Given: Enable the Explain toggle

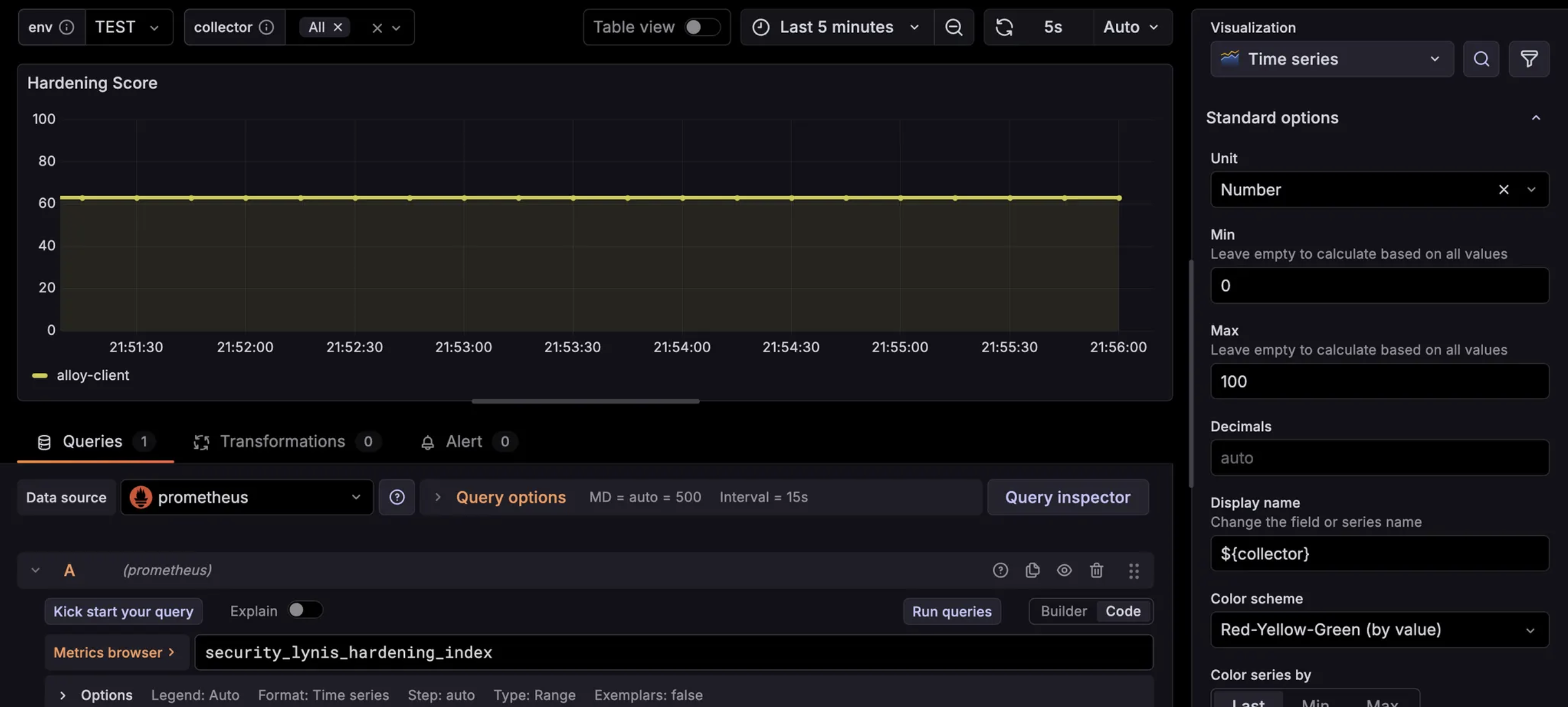Looking at the screenshot, I should (x=306, y=610).
